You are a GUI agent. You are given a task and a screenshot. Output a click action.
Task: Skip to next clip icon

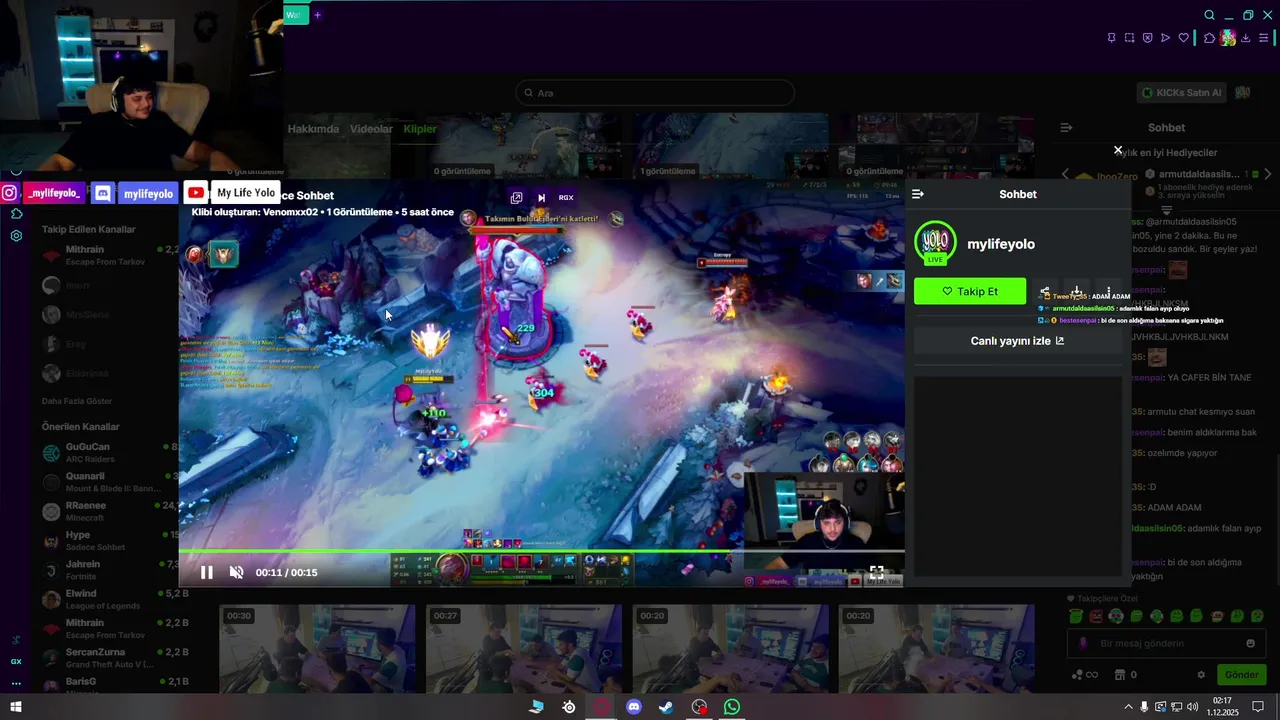pos(541,198)
